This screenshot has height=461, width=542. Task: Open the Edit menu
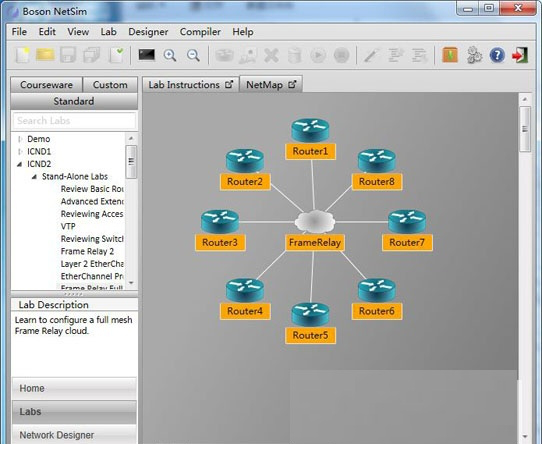(x=47, y=32)
